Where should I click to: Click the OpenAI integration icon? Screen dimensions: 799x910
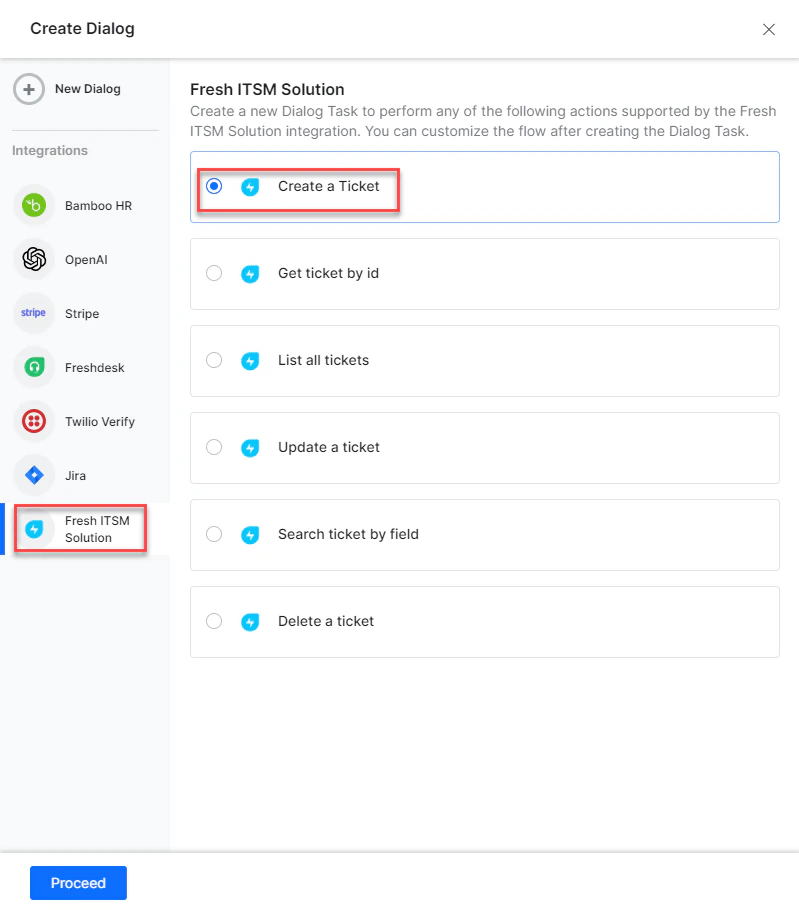point(31,259)
